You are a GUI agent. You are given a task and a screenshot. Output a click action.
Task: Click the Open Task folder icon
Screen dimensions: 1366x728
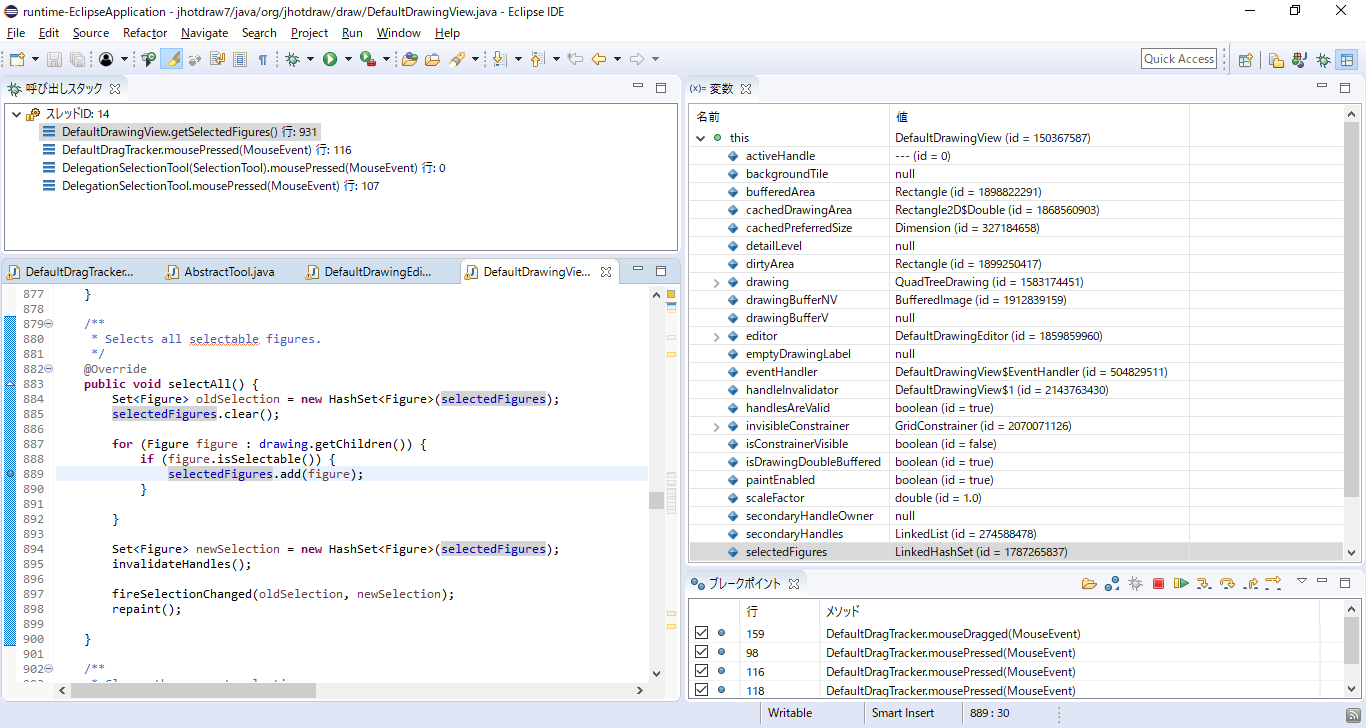[432, 59]
